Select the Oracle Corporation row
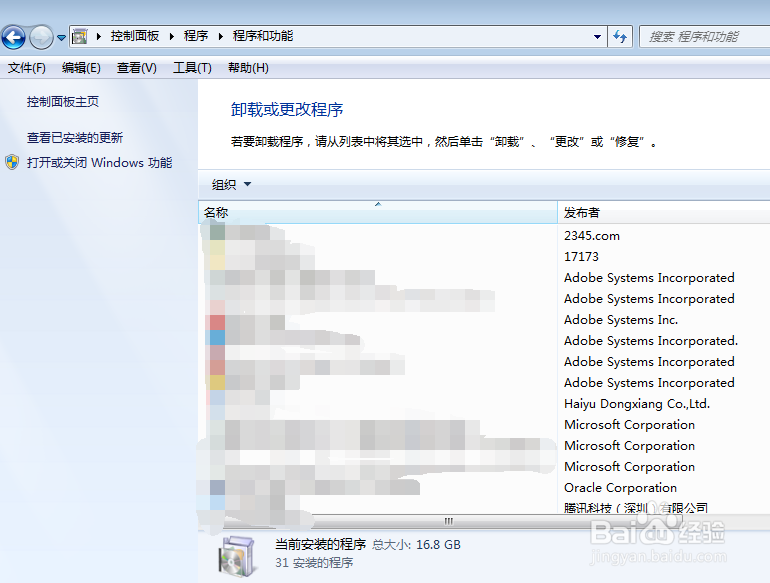The width and height of the screenshot is (770, 583). [484, 488]
